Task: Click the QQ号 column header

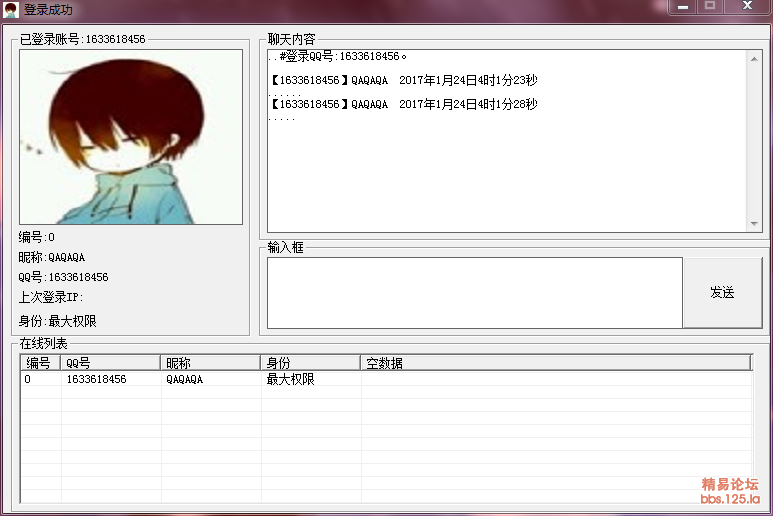Action: point(110,363)
